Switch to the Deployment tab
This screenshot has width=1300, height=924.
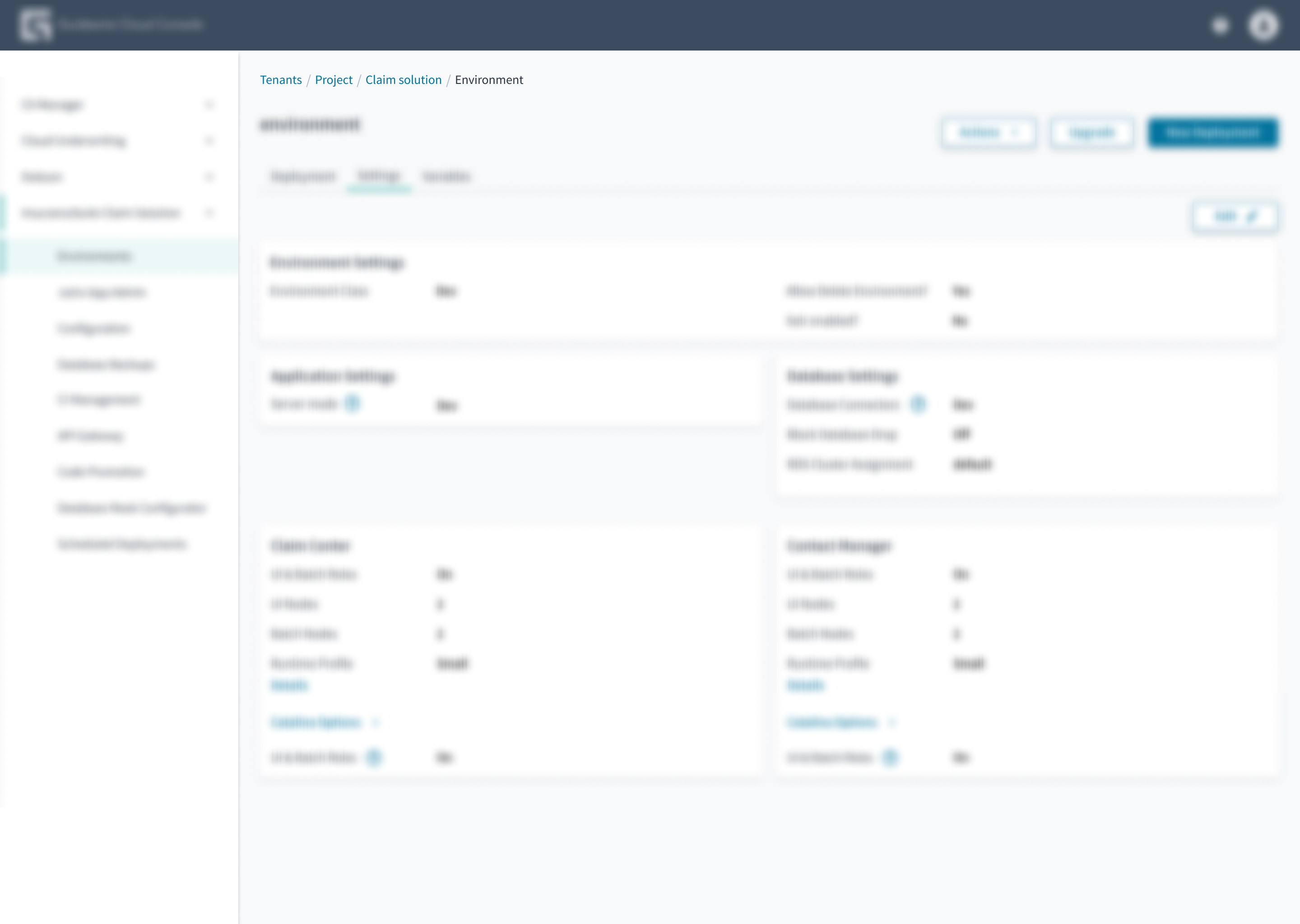tap(303, 176)
